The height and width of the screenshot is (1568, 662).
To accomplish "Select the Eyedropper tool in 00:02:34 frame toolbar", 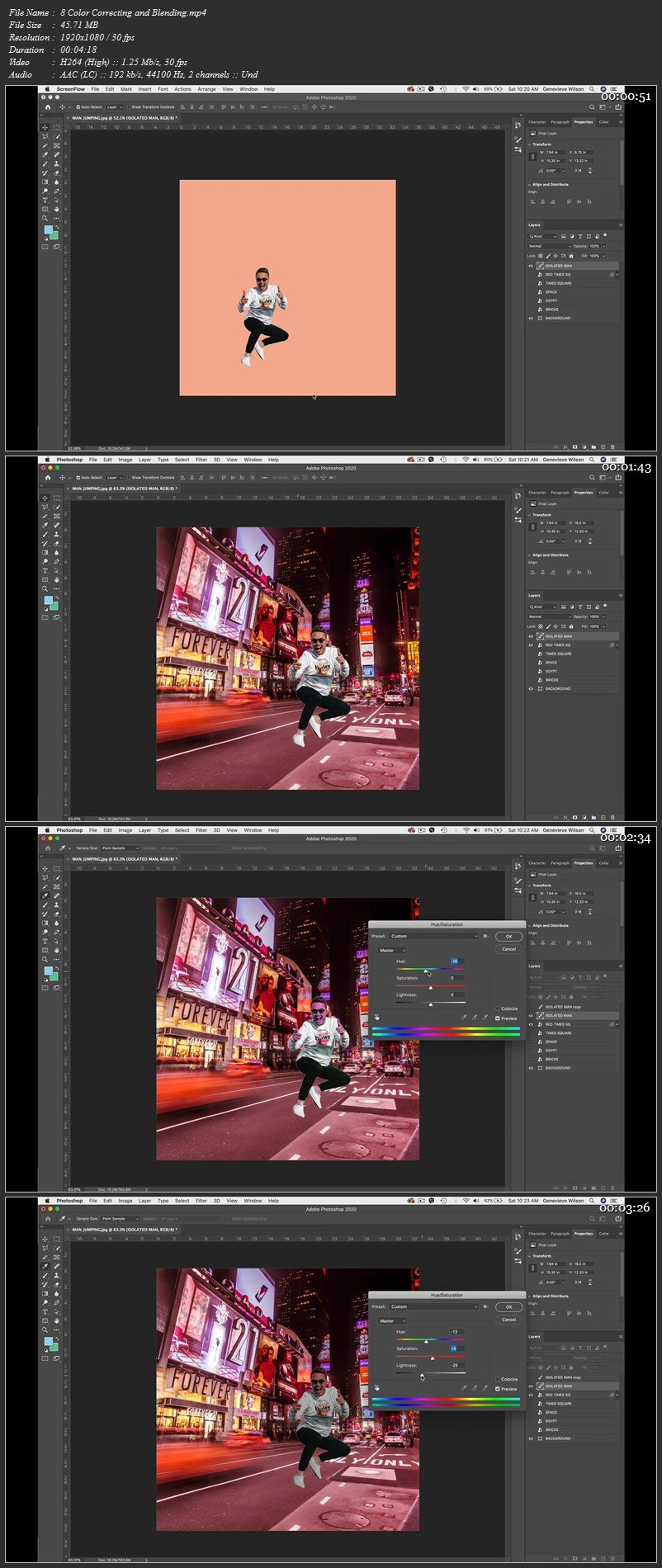I will coord(46,896).
